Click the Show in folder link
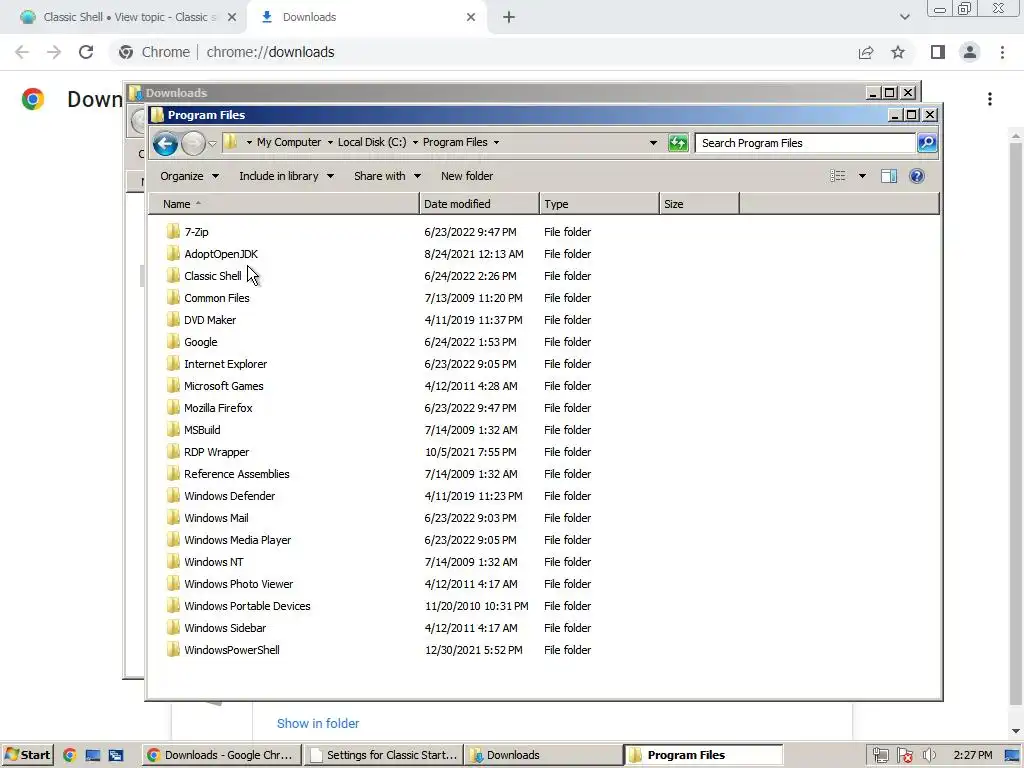 [318, 723]
